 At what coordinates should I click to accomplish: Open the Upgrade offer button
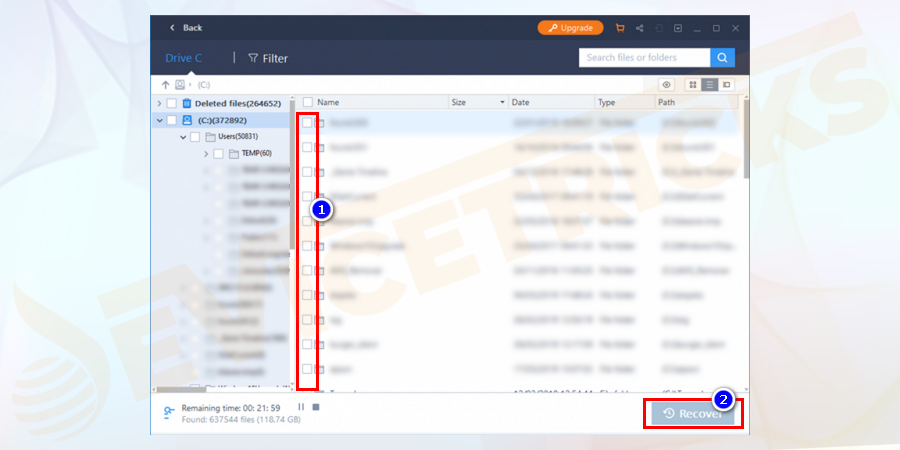(570, 28)
